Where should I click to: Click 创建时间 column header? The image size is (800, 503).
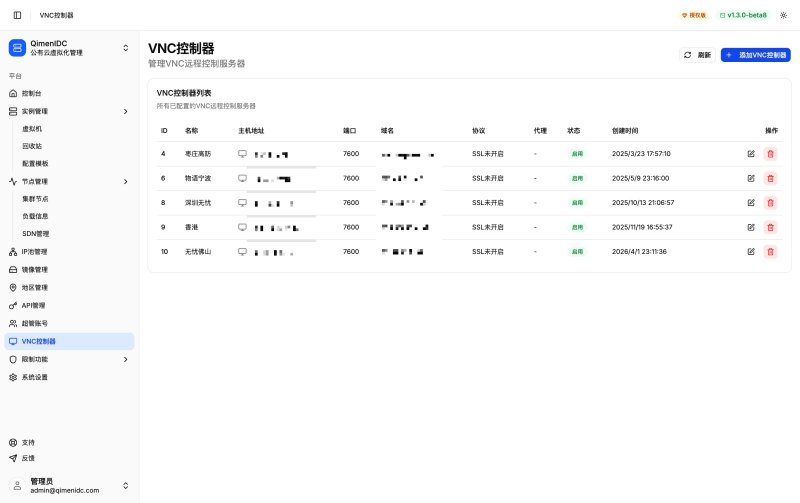tap(625, 131)
